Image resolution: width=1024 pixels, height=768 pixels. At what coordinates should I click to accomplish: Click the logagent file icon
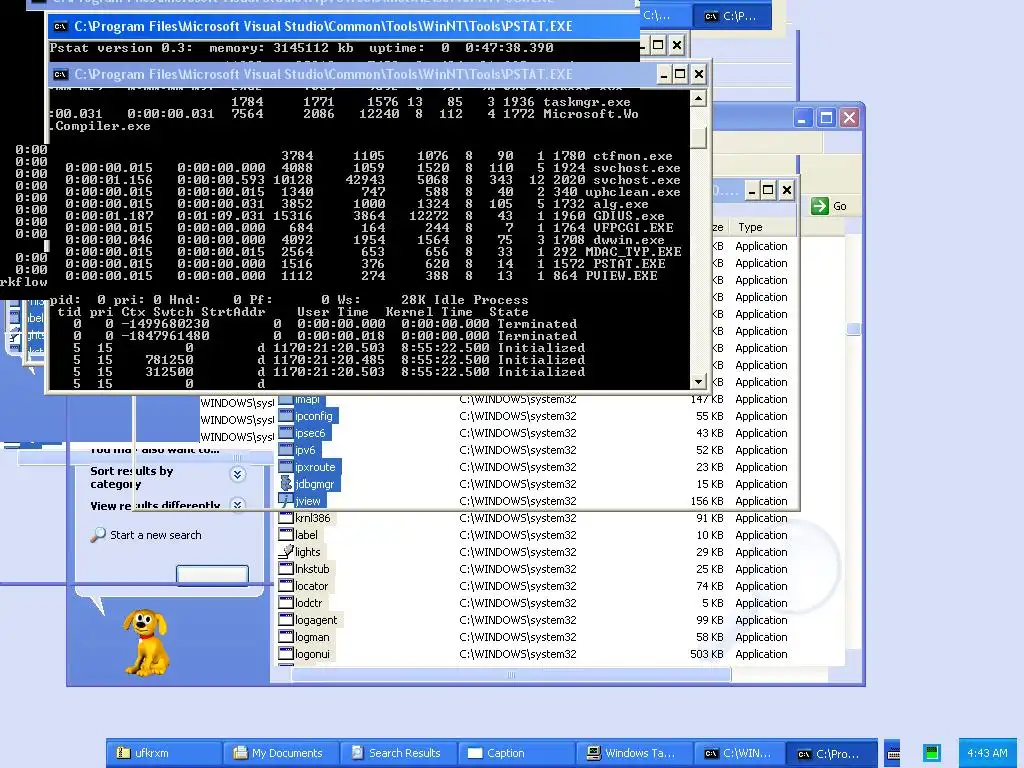coord(285,620)
